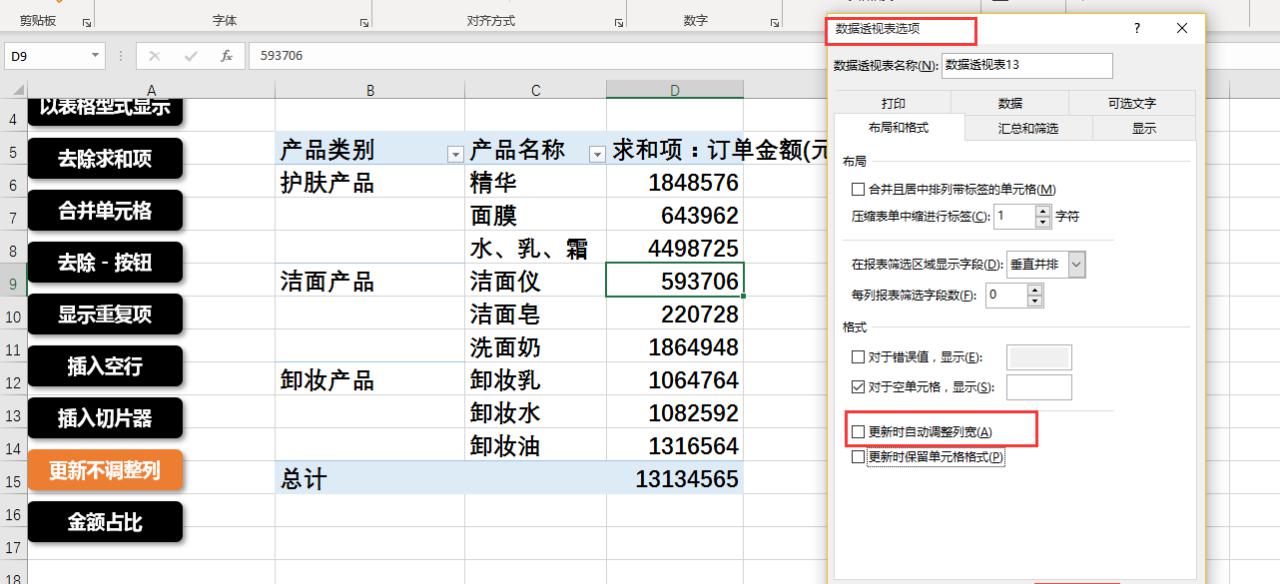
Task: Select column D header
Action: [x=675, y=90]
